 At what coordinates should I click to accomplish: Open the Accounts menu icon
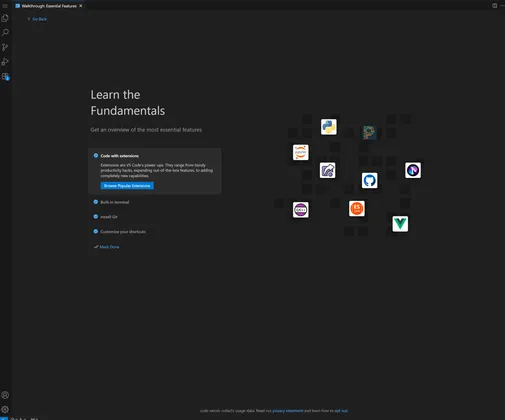(x=5, y=395)
